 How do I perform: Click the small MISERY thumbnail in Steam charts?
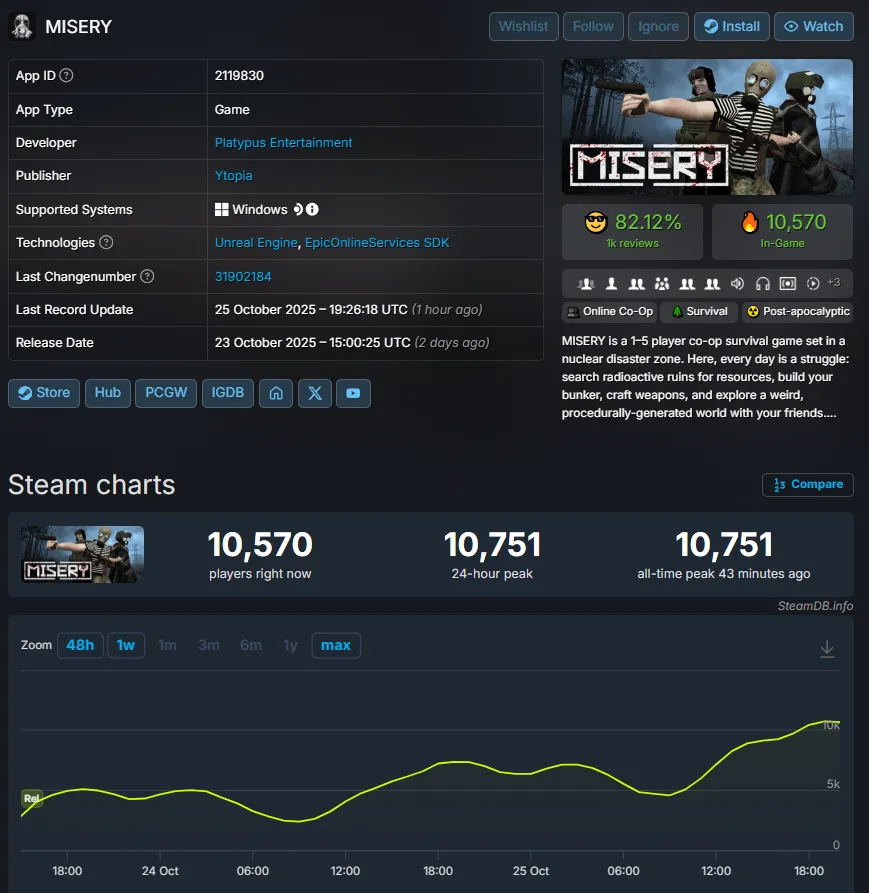coord(83,554)
